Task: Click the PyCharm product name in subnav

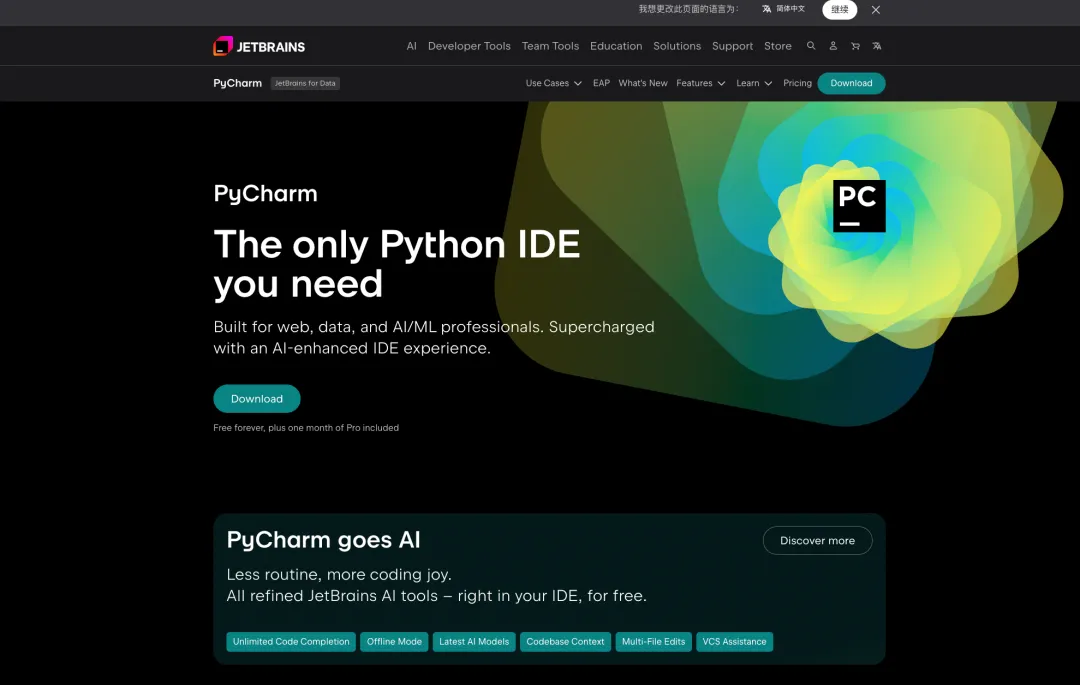Action: pyautogui.click(x=238, y=83)
